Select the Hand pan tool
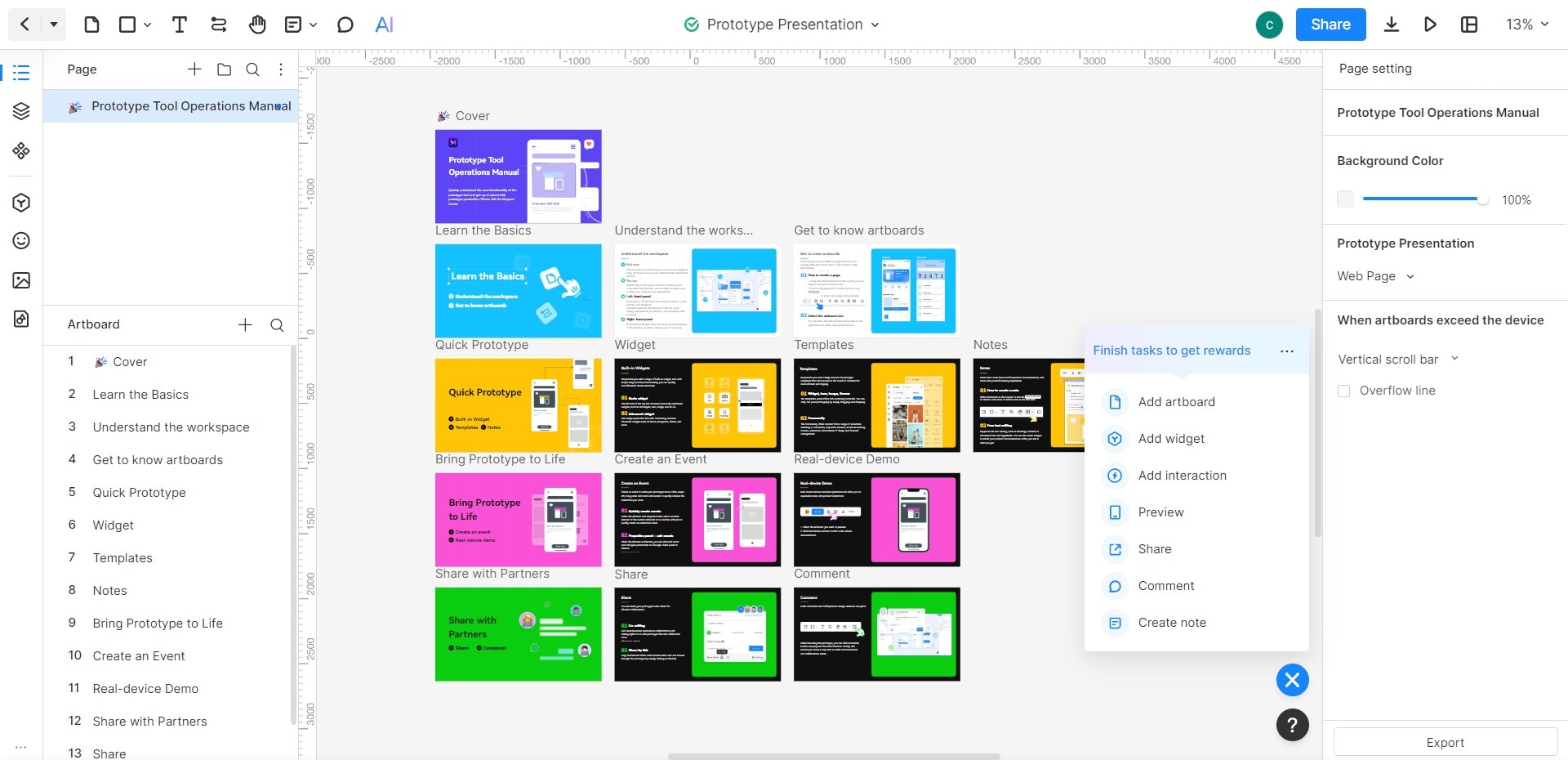The image size is (1568, 760). pos(257,25)
